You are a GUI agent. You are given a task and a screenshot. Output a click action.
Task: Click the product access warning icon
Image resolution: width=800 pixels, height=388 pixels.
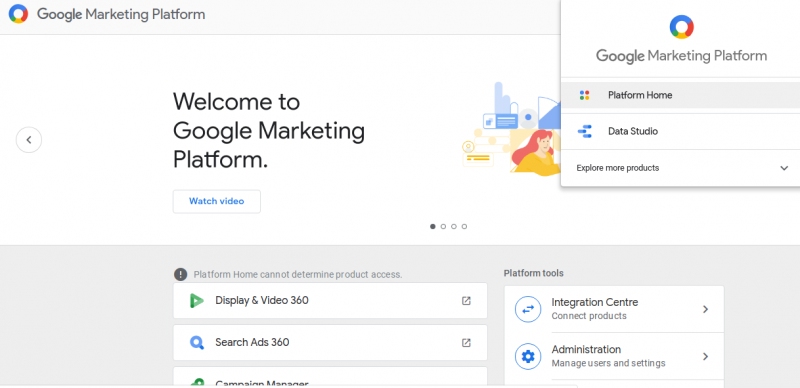pos(180,274)
